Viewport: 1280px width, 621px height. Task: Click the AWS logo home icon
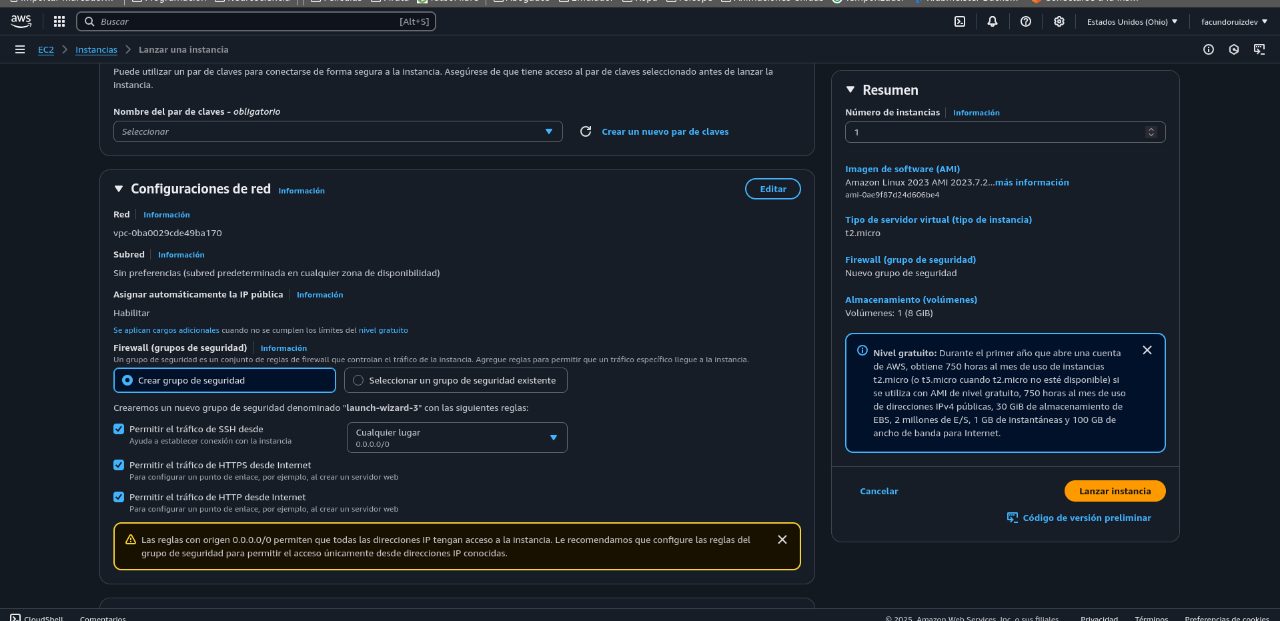point(21,21)
